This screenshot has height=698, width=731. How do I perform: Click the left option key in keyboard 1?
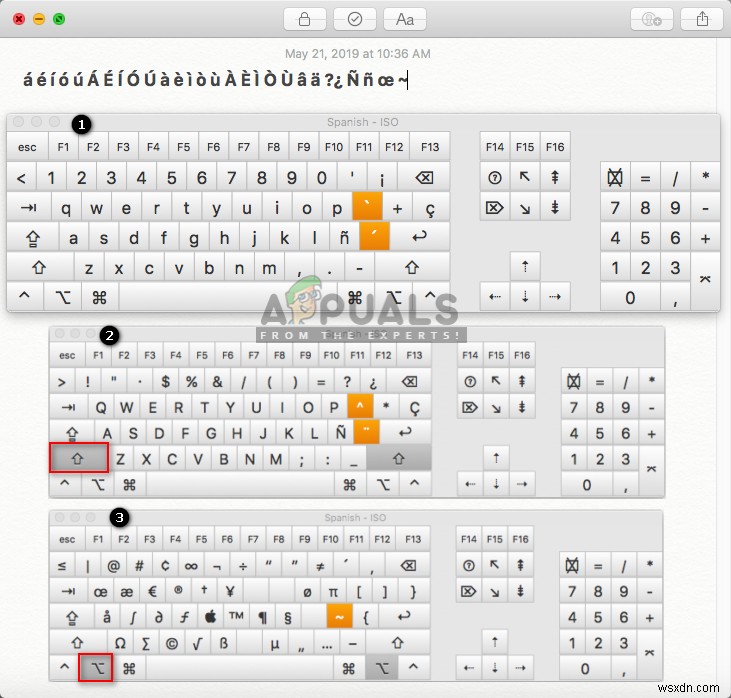(62, 297)
